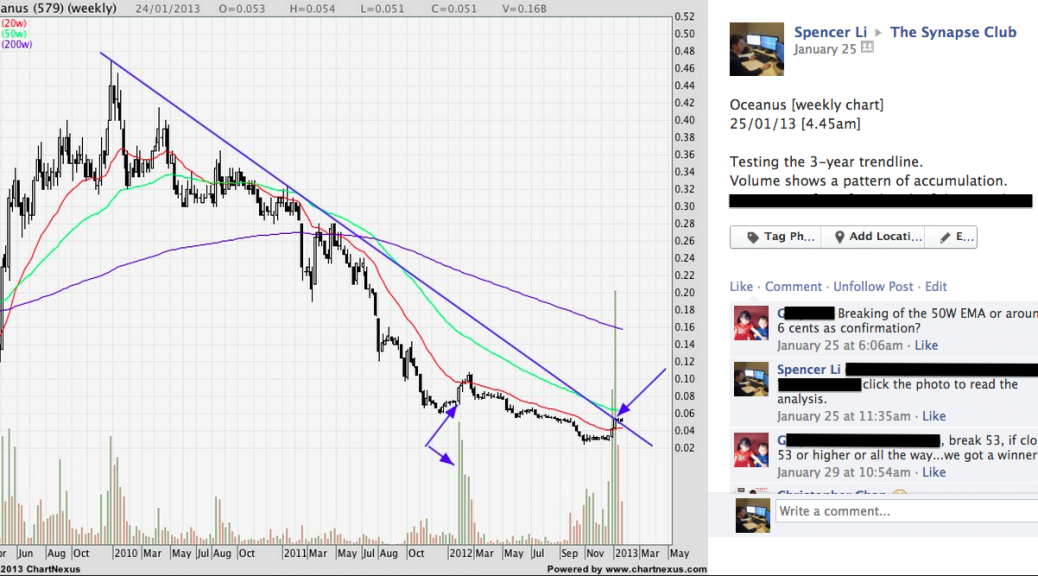Open The Synapse Club group link
This screenshot has width=1038, height=576.
point(953,32)
